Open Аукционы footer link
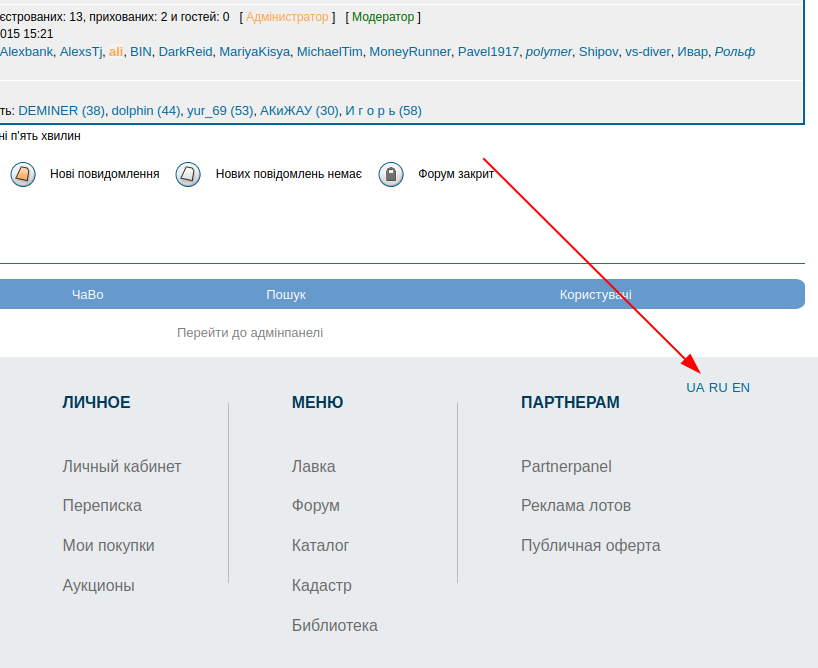 [98, 586]
